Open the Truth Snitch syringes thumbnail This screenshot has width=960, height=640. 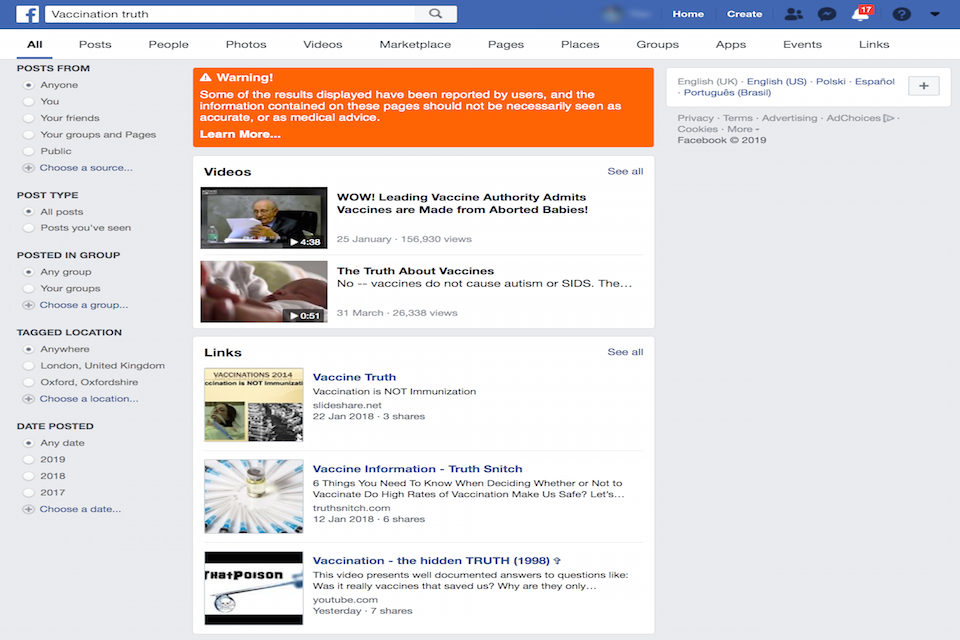(253, 497)
